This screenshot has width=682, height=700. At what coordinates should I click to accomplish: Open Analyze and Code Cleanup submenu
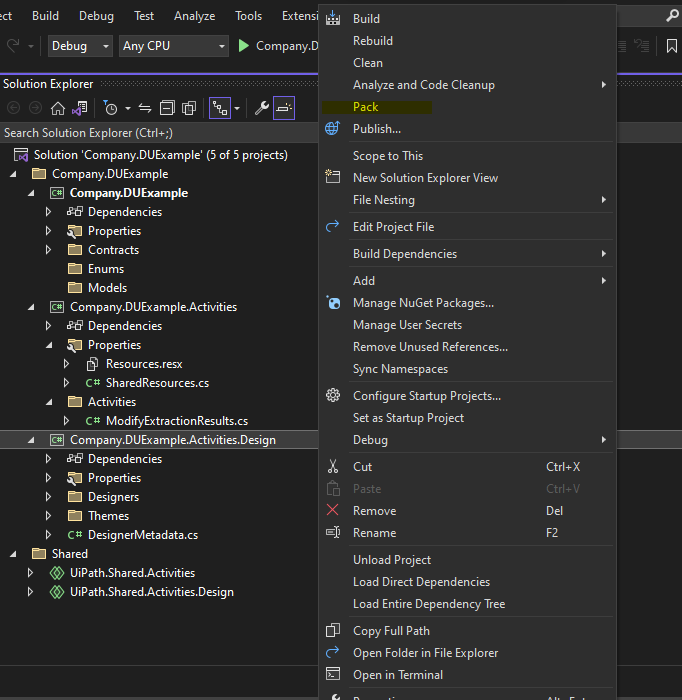click(467, 85)
